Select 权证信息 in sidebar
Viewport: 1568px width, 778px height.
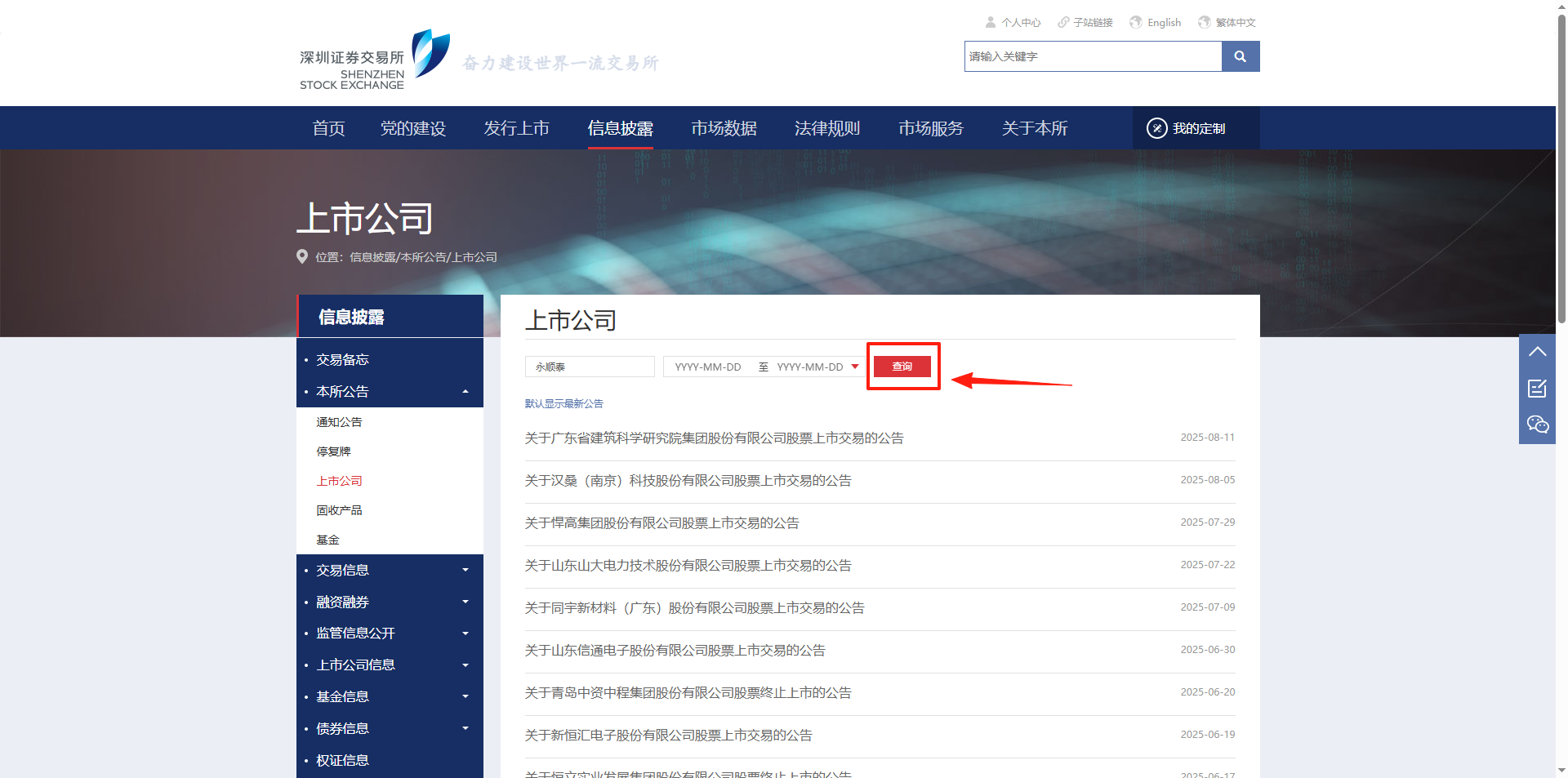(x=342, y=760)
